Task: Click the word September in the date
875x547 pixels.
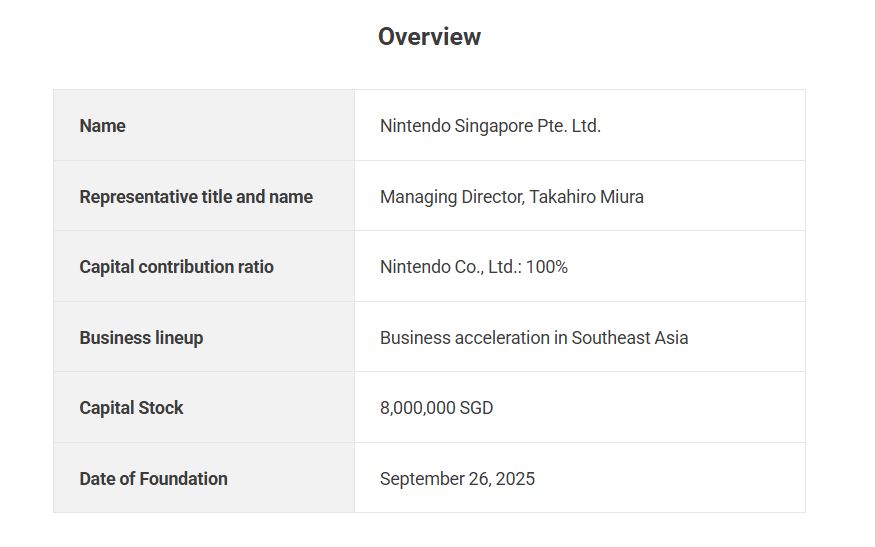Action: pyautogui.click(x=421, y=479)
